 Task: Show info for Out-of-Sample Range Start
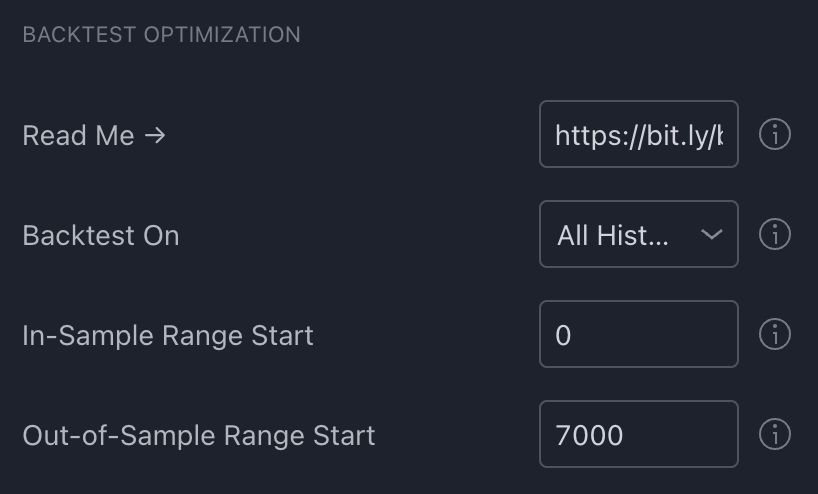tap(775, 435)
